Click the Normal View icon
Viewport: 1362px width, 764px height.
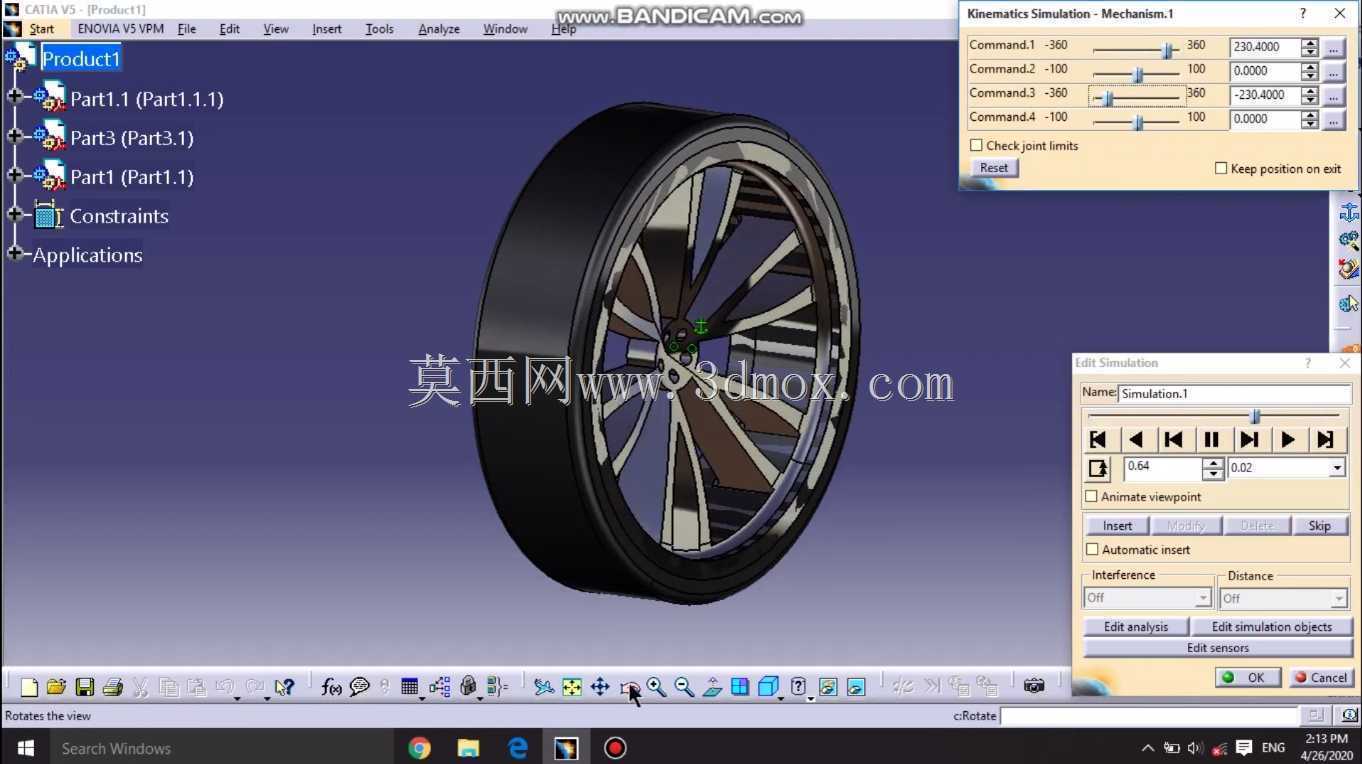pyautogui.click(x=712, y=687)
